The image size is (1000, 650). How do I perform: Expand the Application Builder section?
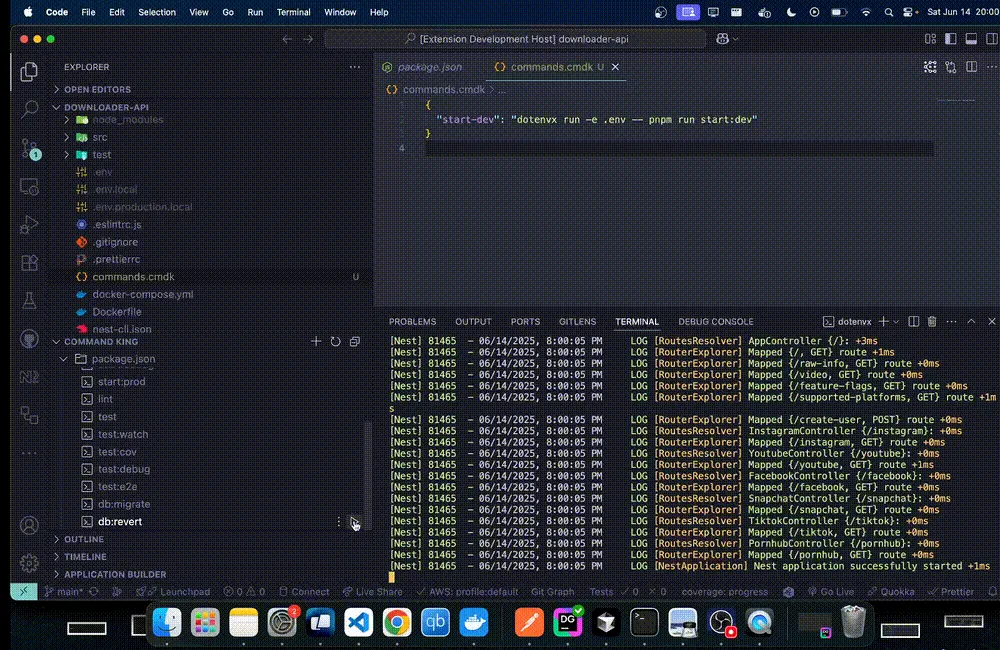click(115, 574)
